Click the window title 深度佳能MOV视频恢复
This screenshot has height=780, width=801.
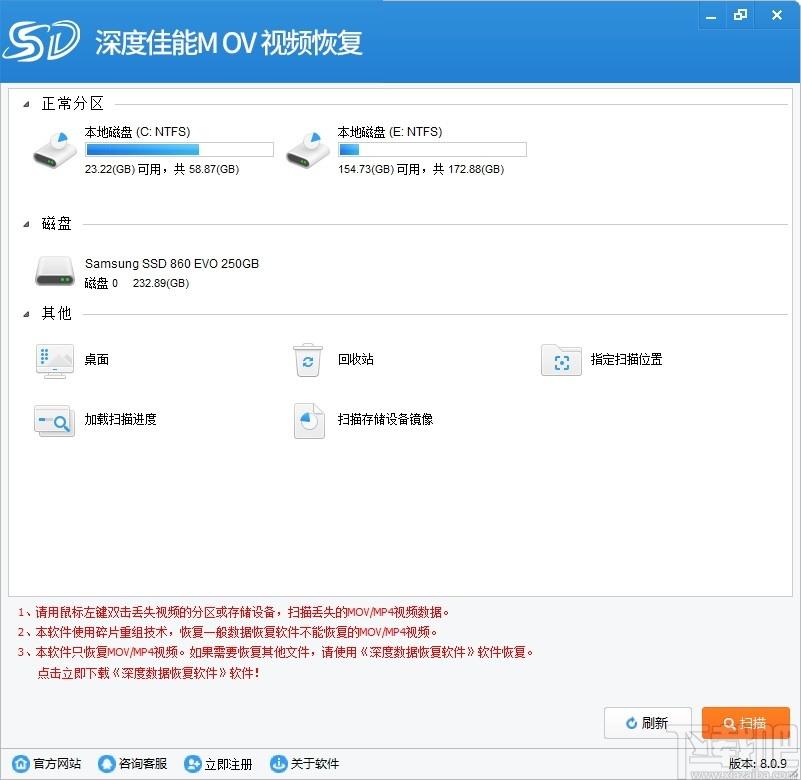point(229,42)
